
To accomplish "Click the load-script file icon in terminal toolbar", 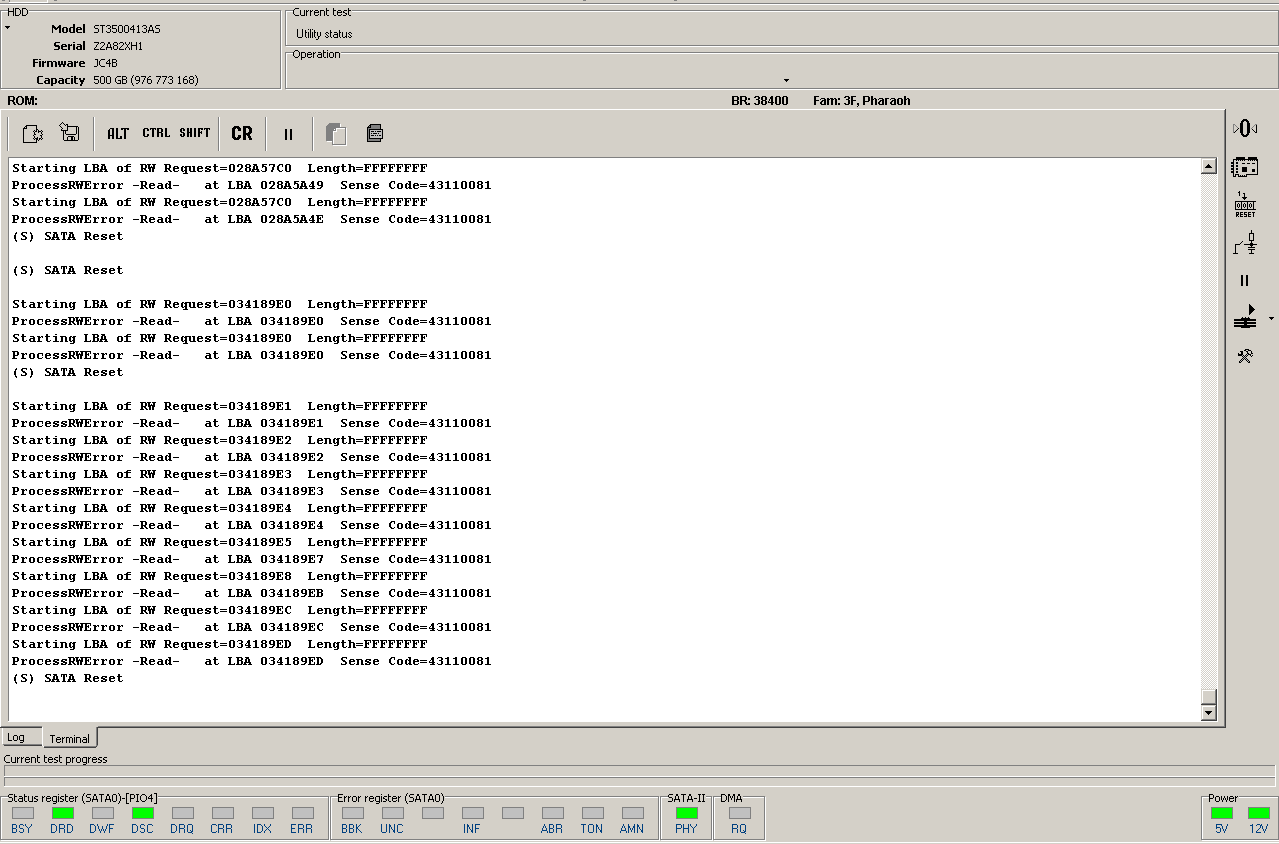I will click(x=33, y=133).
